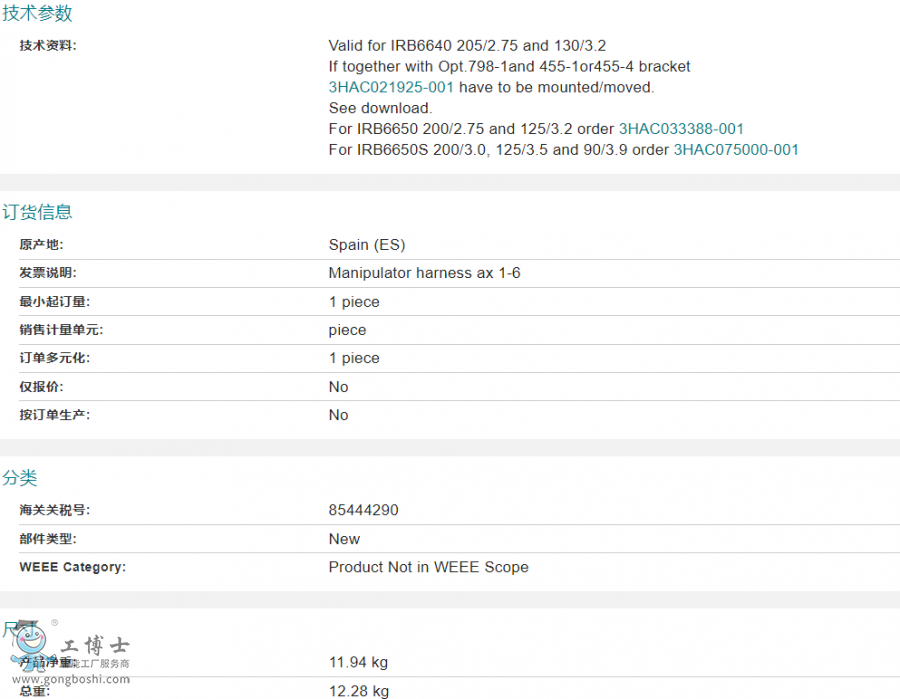900x699 pixels.
Task: Click the Manipulator harness ax 1-6 text
Action: (424, 273)
